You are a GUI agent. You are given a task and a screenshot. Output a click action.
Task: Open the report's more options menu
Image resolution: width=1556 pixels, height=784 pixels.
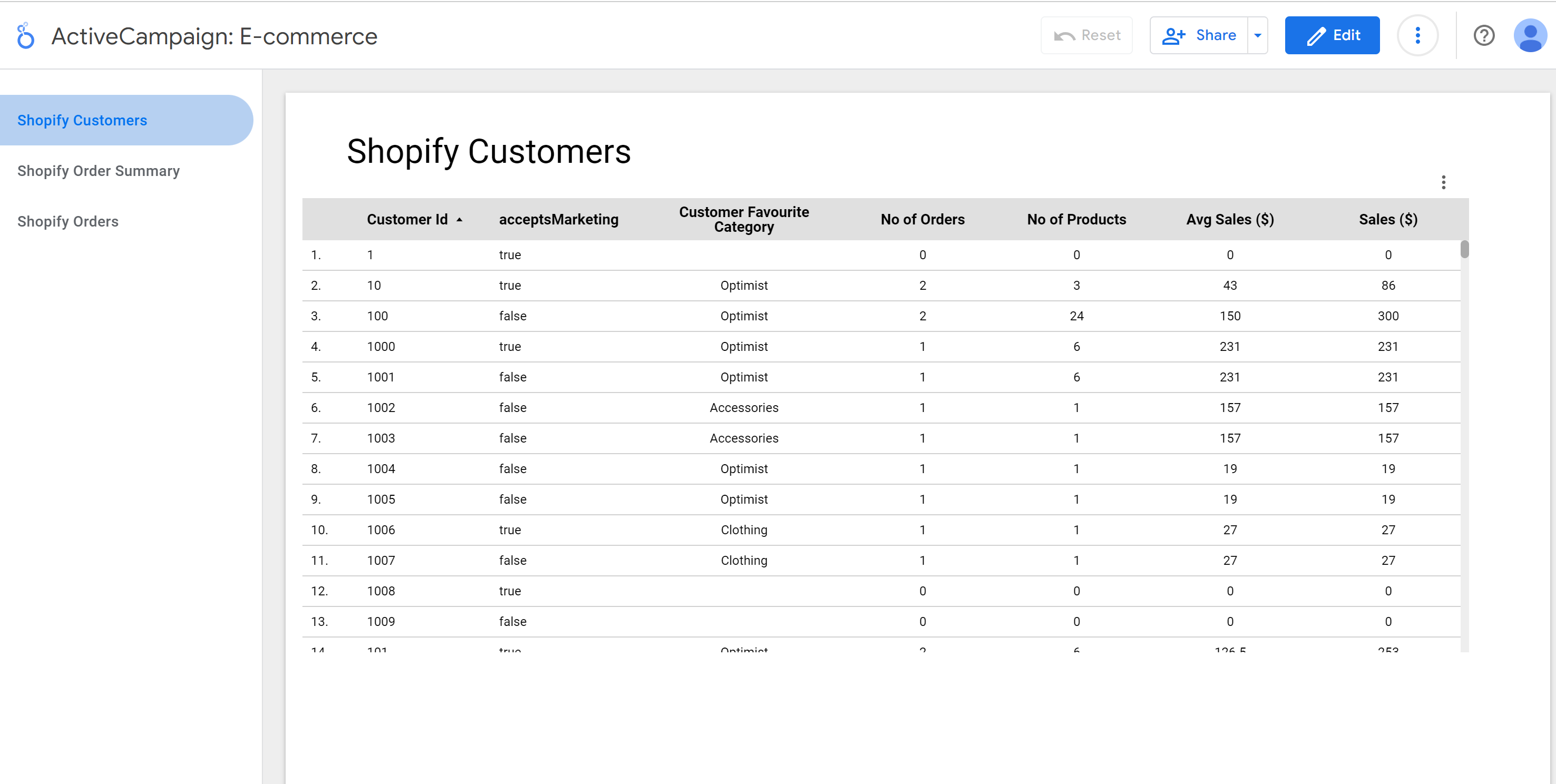[1417, 36]
